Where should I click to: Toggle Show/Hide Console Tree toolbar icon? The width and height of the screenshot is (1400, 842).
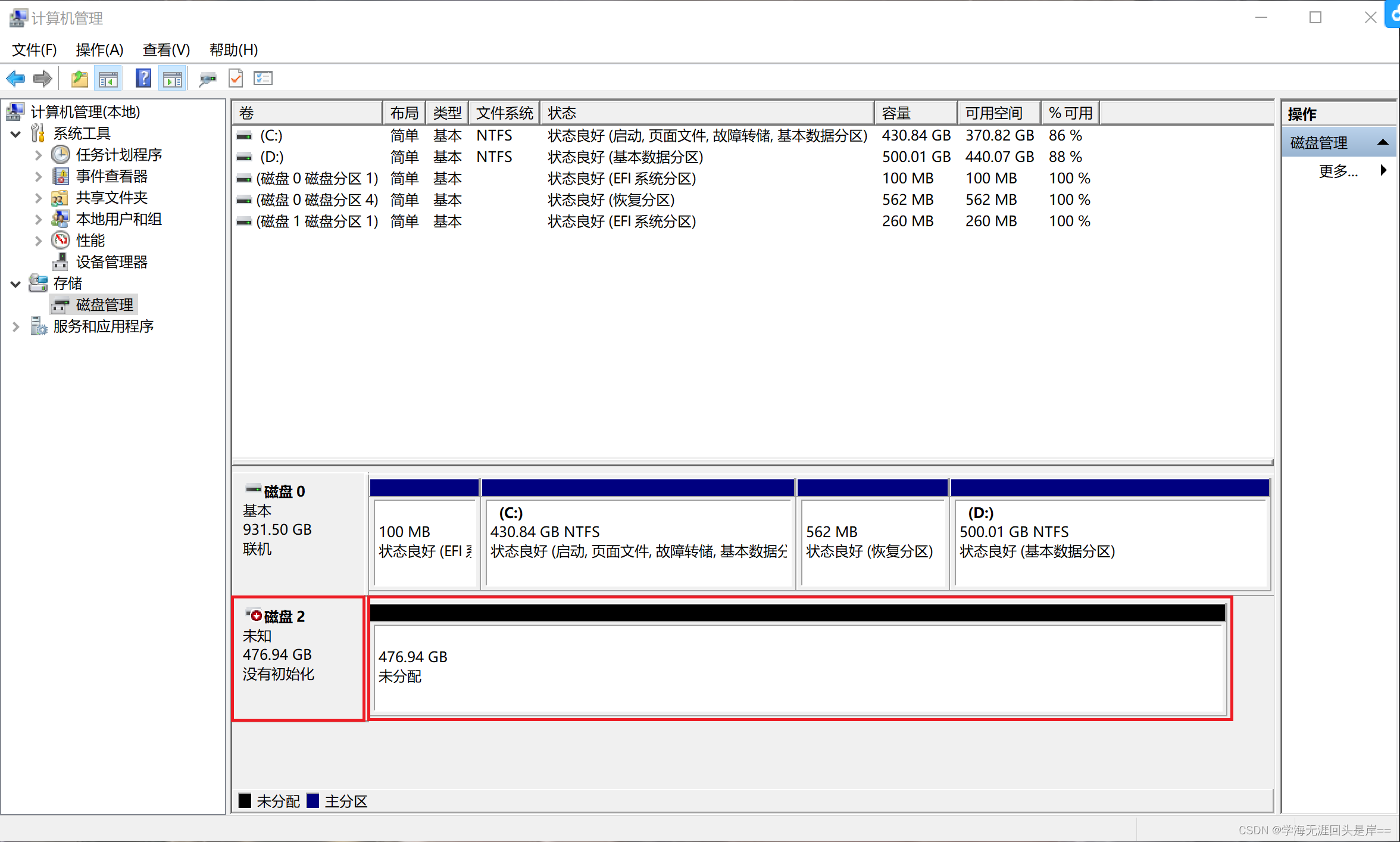point(108,79)
